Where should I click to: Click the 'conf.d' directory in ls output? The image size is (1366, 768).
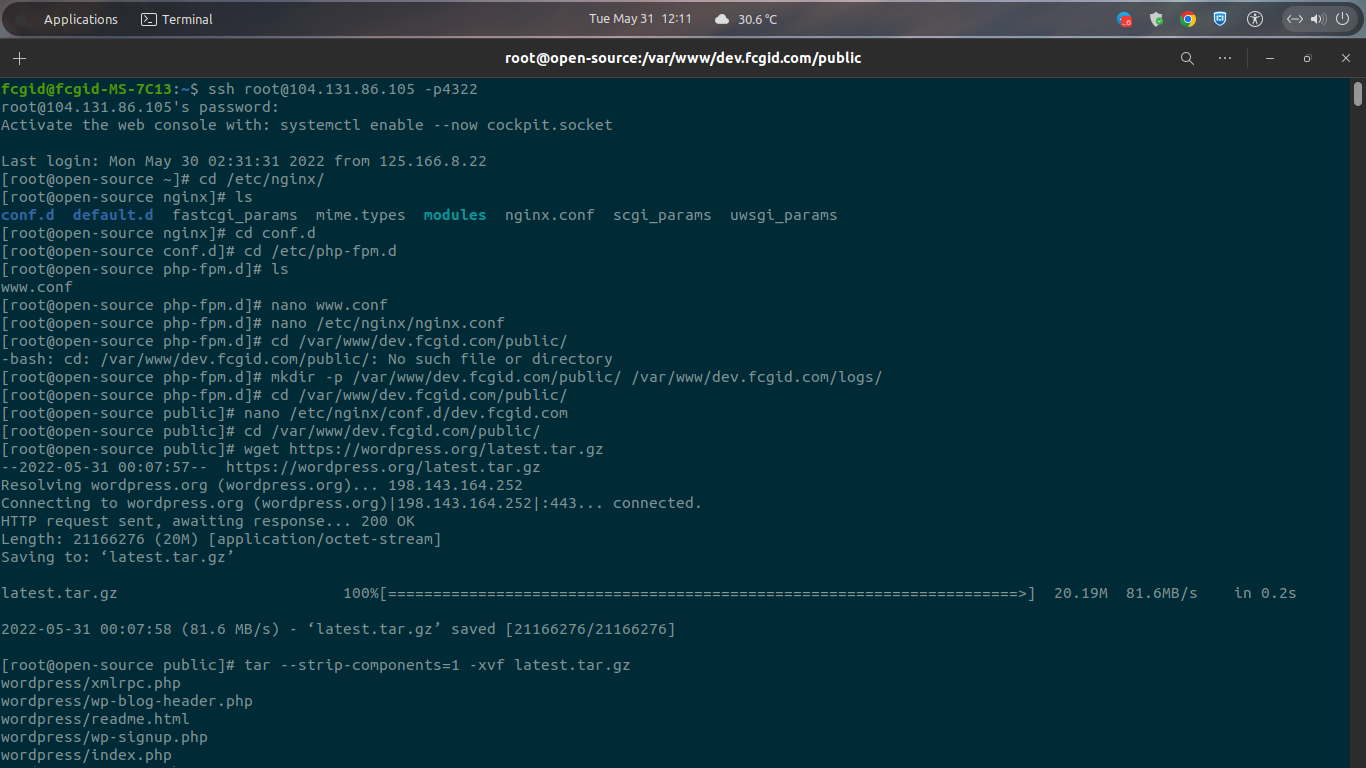[x=28, y=215]
